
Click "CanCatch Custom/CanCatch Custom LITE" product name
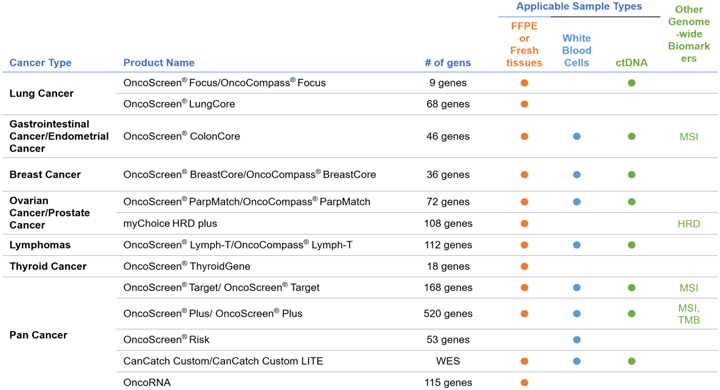(x=223, y=361)
